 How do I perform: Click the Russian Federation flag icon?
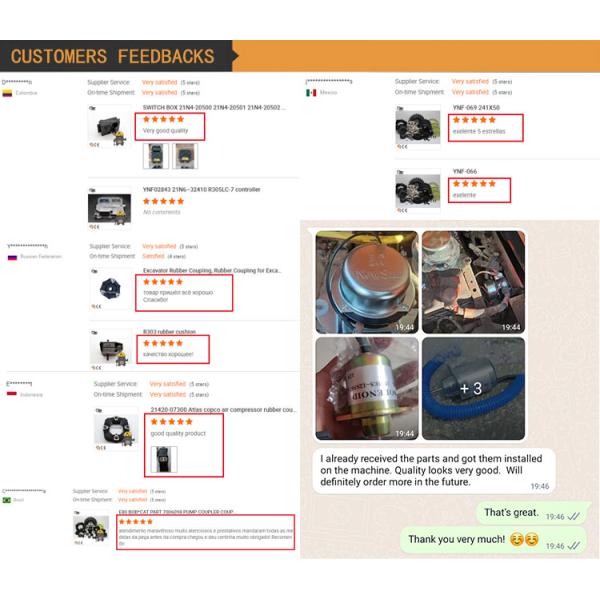coord(13,257)
